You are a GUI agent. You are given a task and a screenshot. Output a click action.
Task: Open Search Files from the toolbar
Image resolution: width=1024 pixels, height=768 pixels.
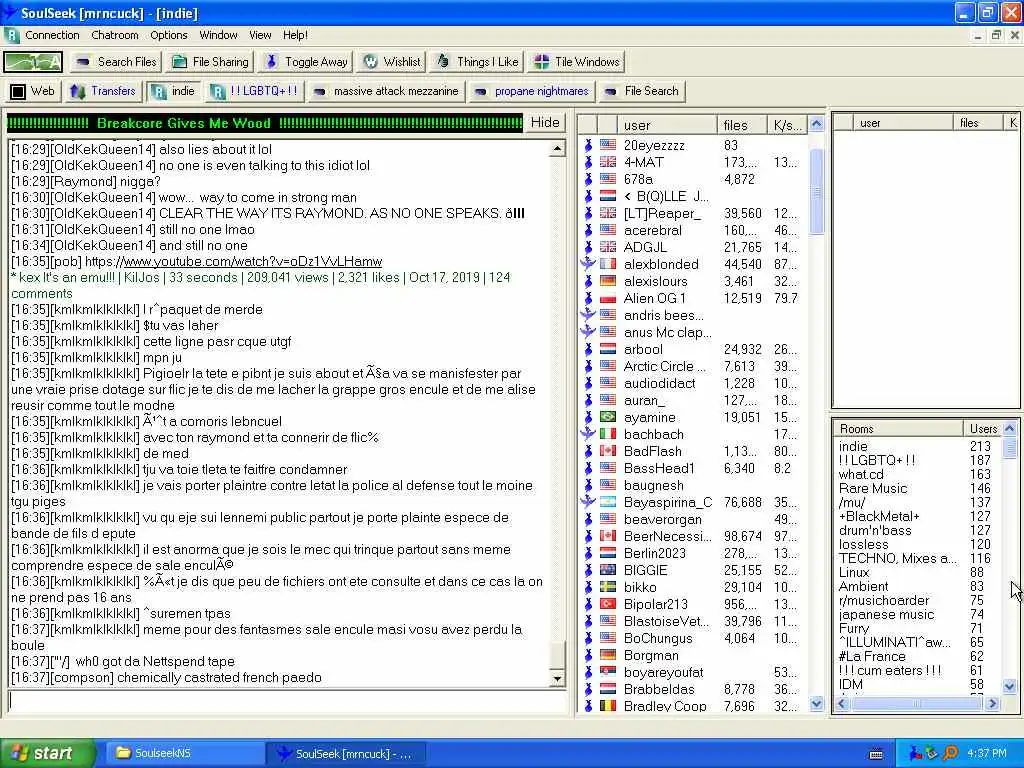tap(116, 62)
